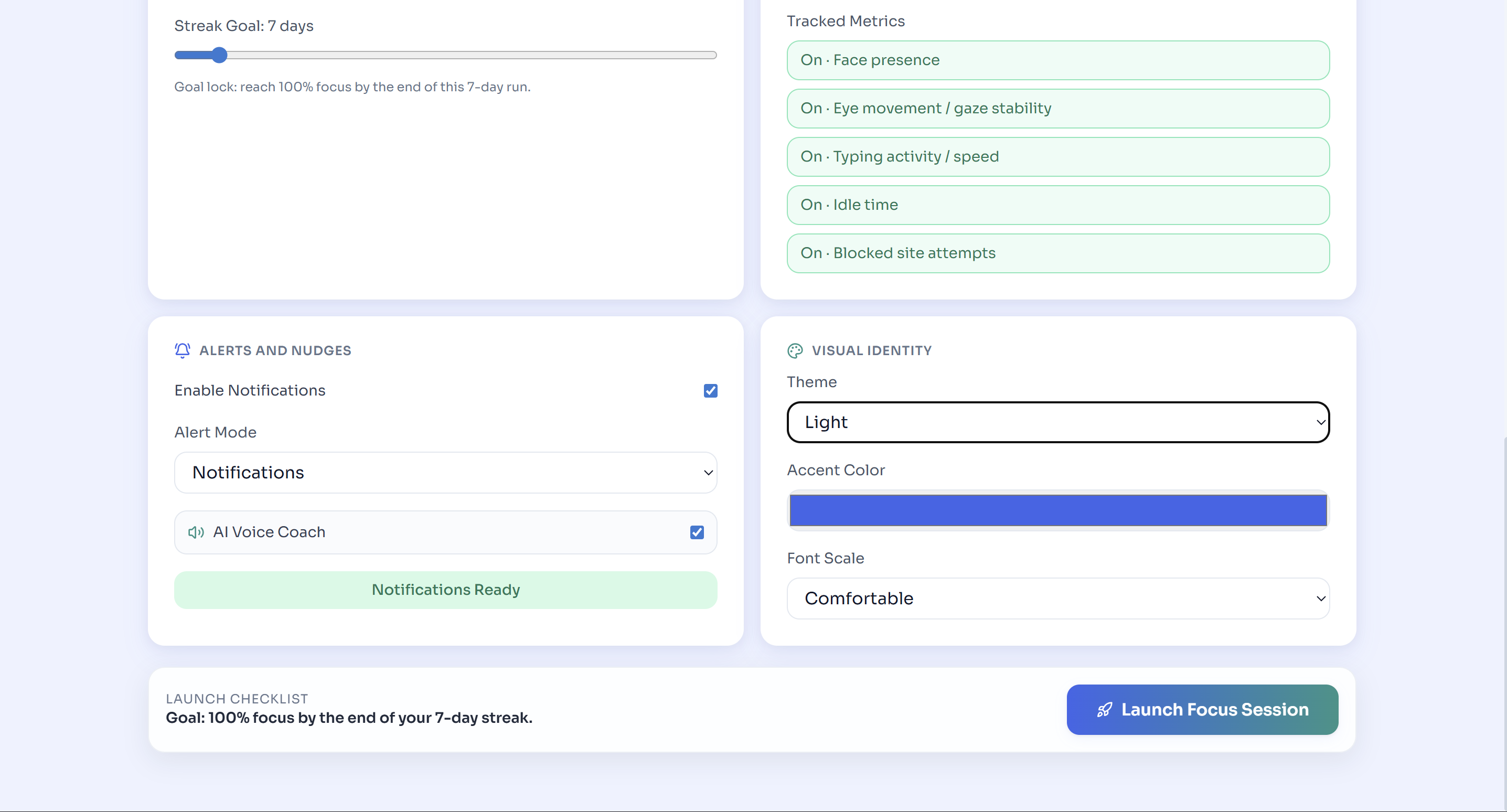Toggle the AI Voice Coach checkbox
Screen dimensions: 1507x812
pos(696,532)
